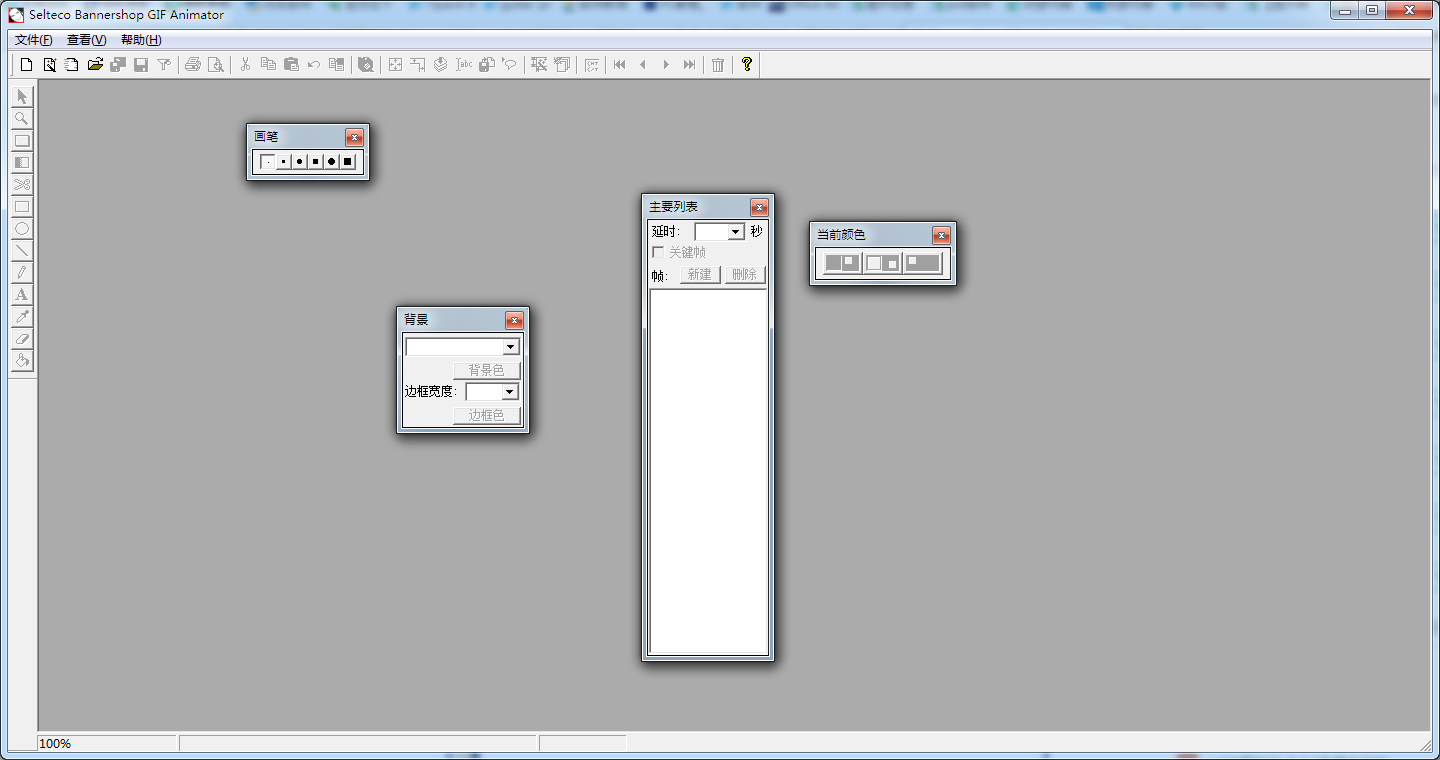1440x760 pixels.
Task: Click the trash can delete icon
Action: tap(718, 65)
